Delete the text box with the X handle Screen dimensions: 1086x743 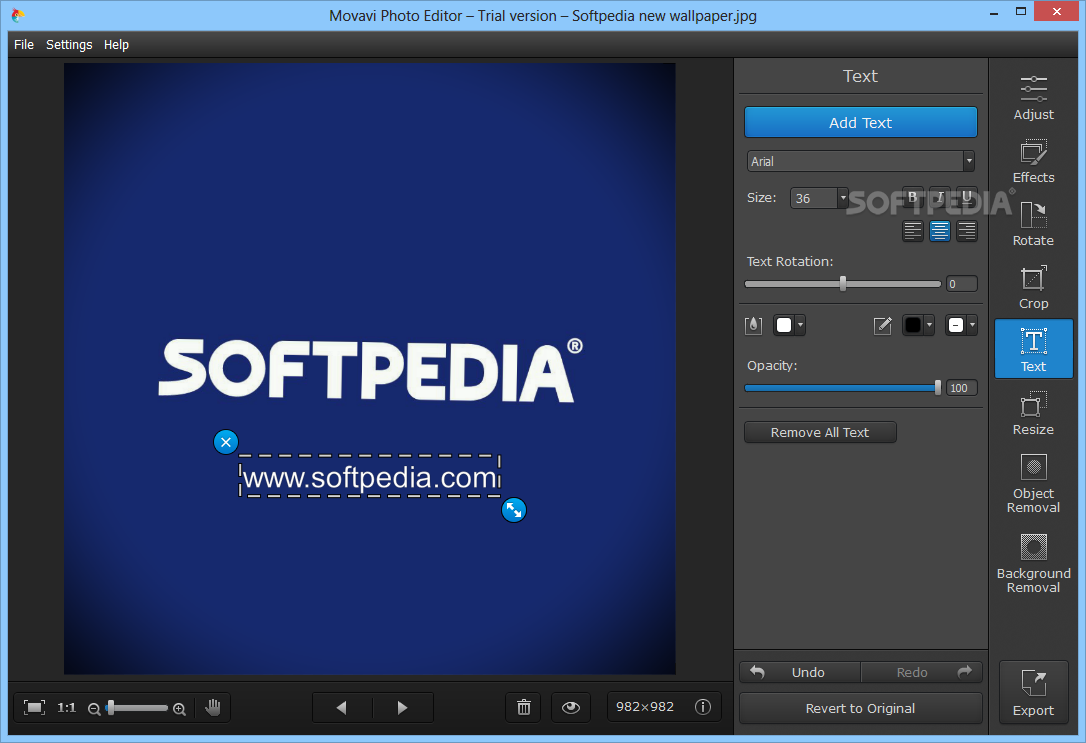[x=226, y=442]
